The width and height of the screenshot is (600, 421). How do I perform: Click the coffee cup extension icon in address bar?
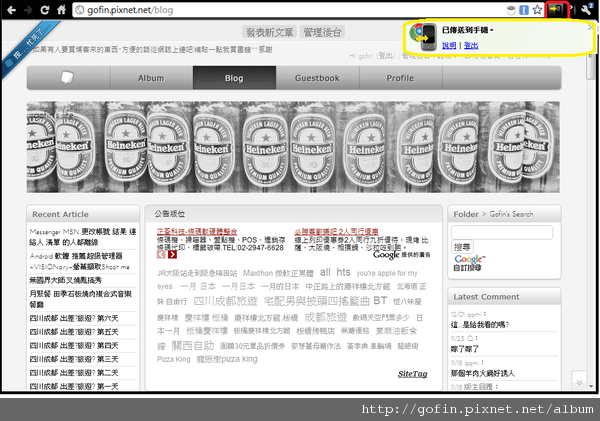tap(511, 10)
